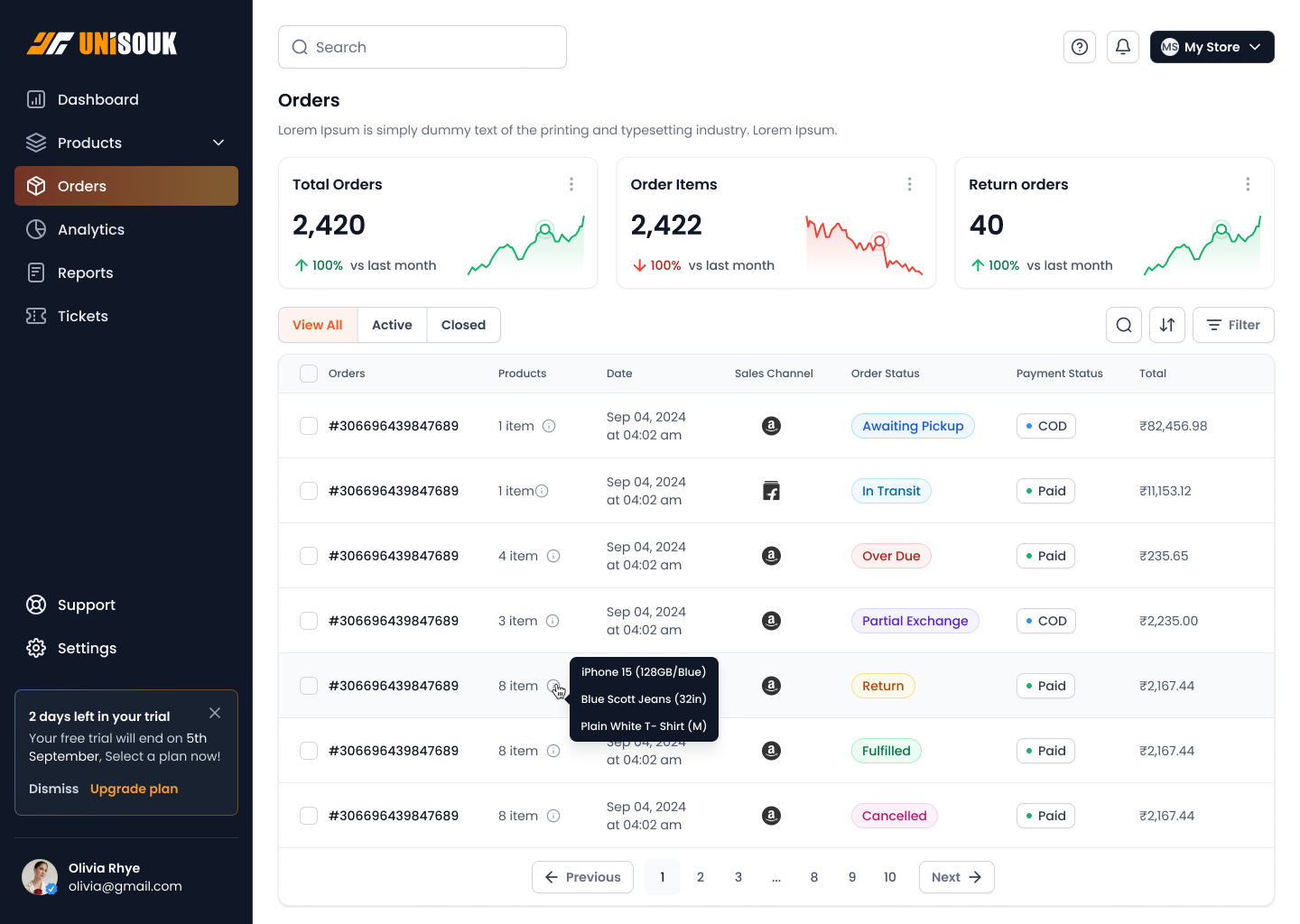
Task: Toggle the select-all orders checkbox
Action: (x=309, y=374)
